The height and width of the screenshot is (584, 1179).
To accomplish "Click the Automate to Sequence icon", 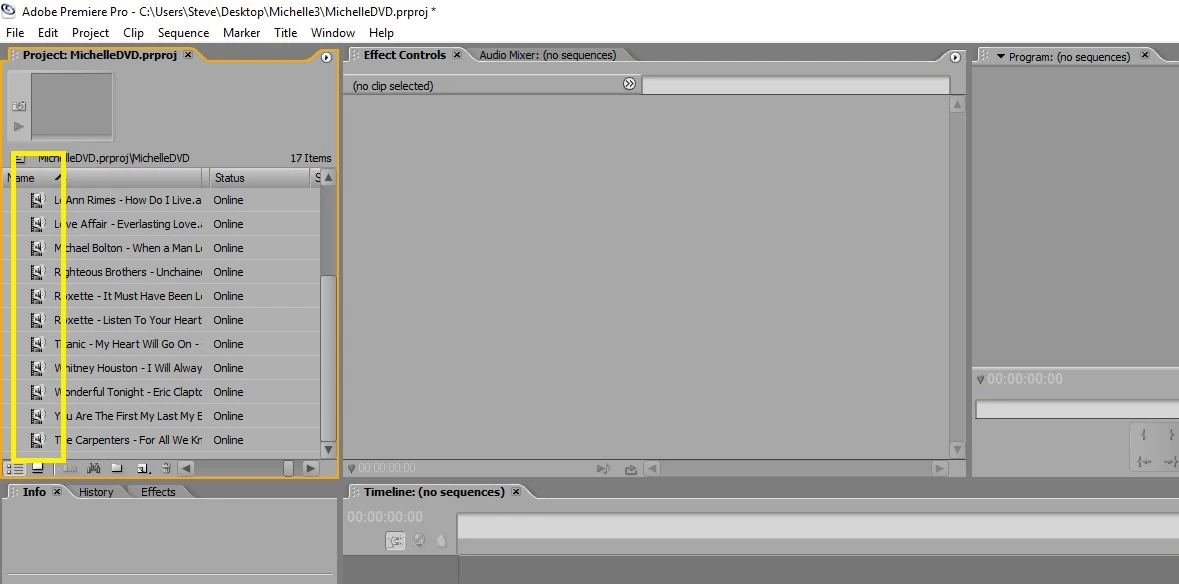I will [x=70, y=468].
